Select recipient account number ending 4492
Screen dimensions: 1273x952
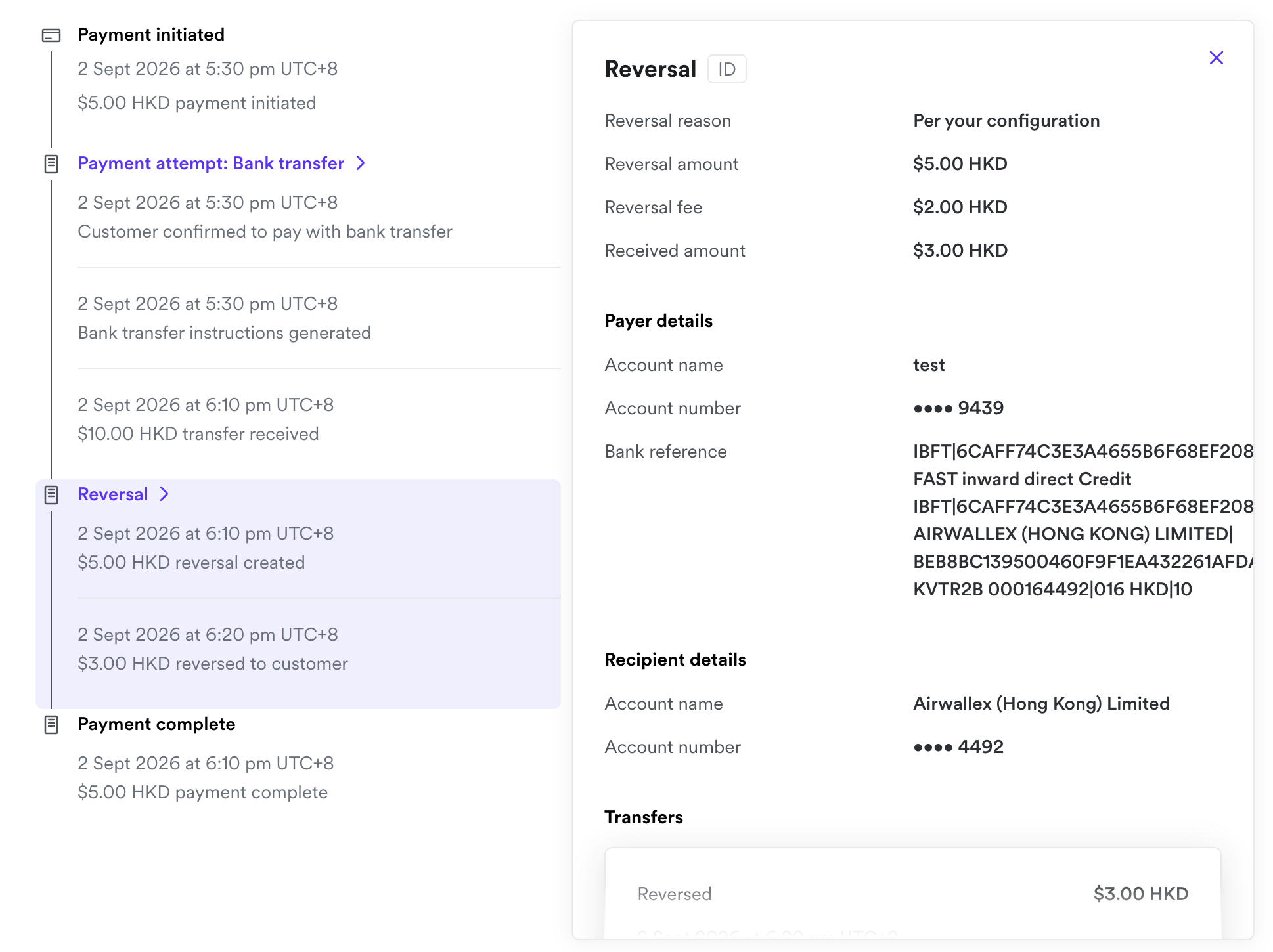958,747
